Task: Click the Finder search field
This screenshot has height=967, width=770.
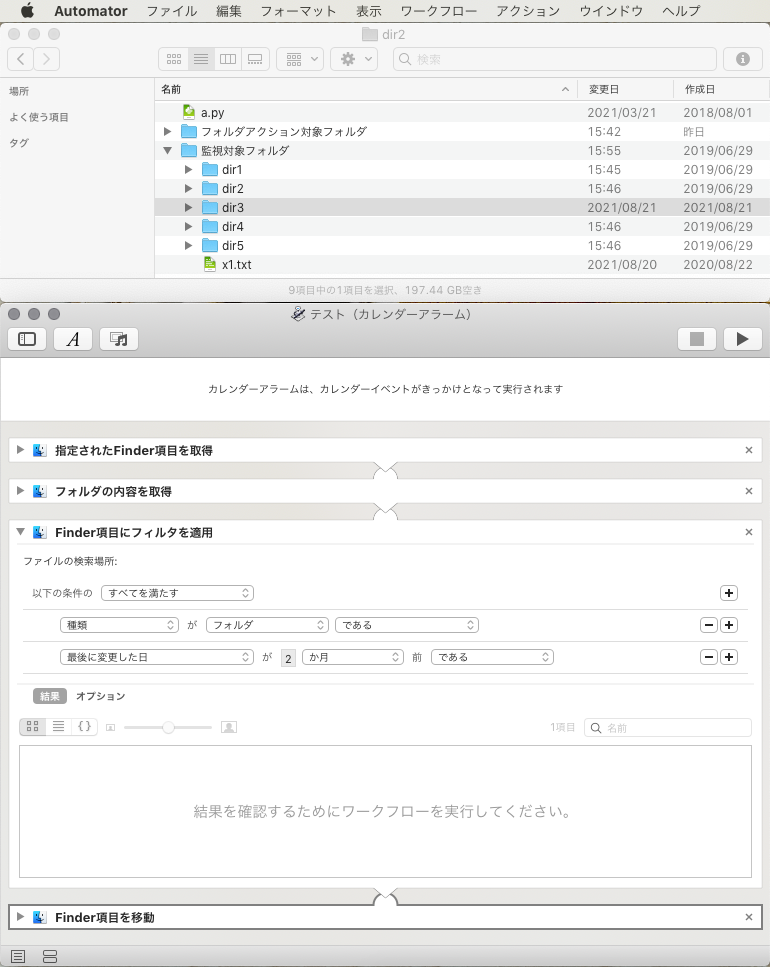Action: click(x=555, y=59)
